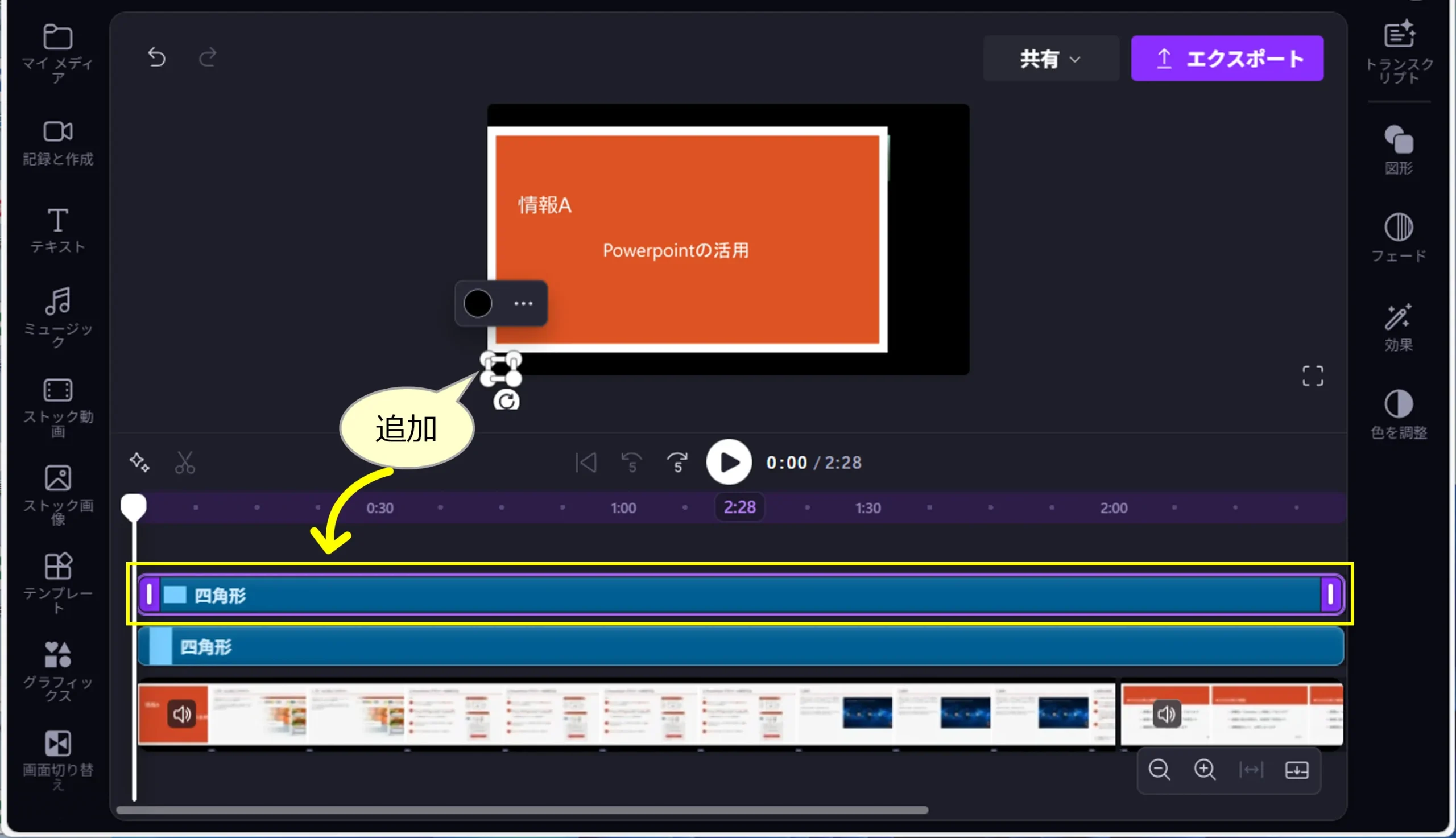The height and width of the screenshot is (838, 1456).
Task: Toggle fullscreen preview mode
Action: (1312, 376)
